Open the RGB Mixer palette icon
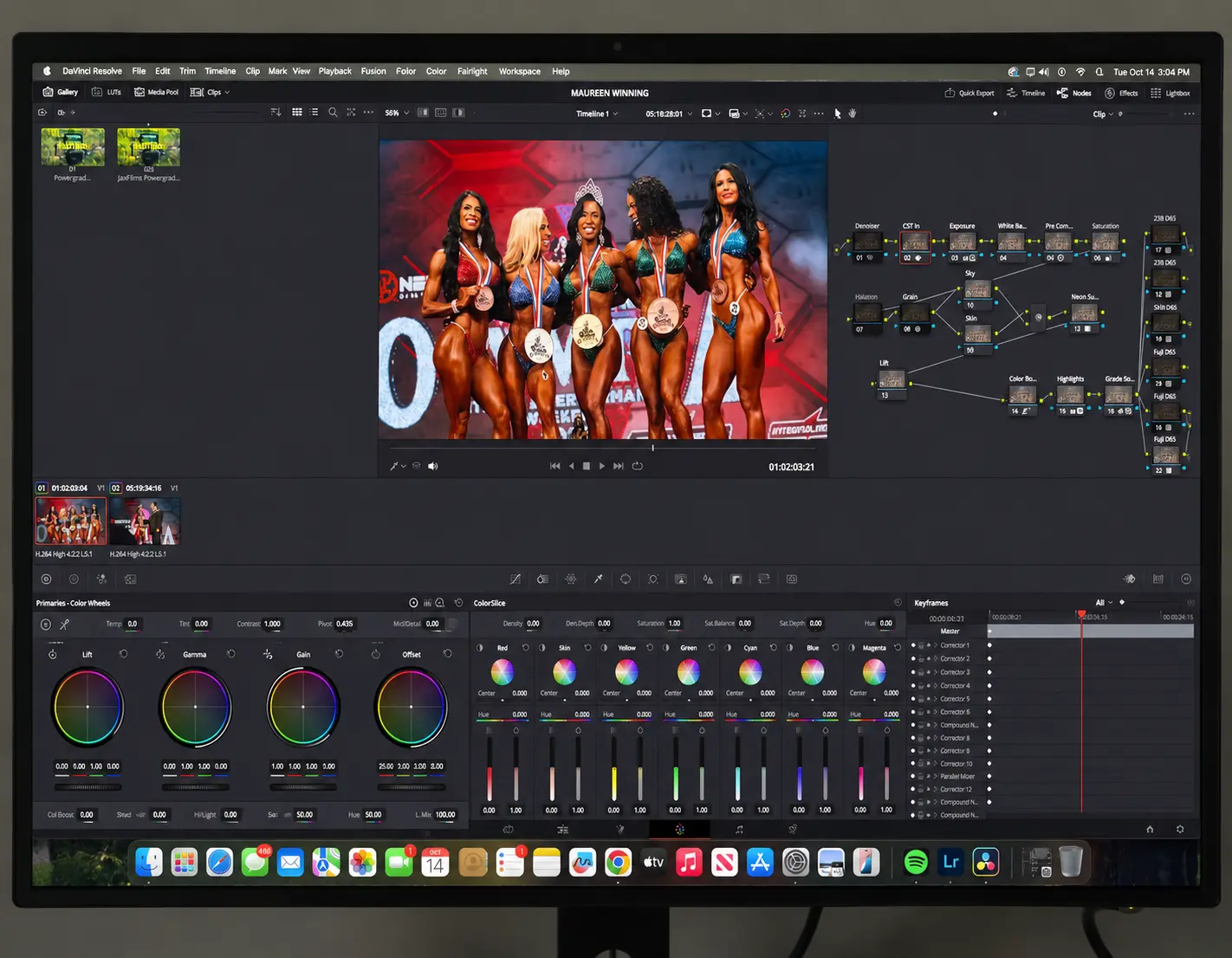 click(x=102, y=579)
